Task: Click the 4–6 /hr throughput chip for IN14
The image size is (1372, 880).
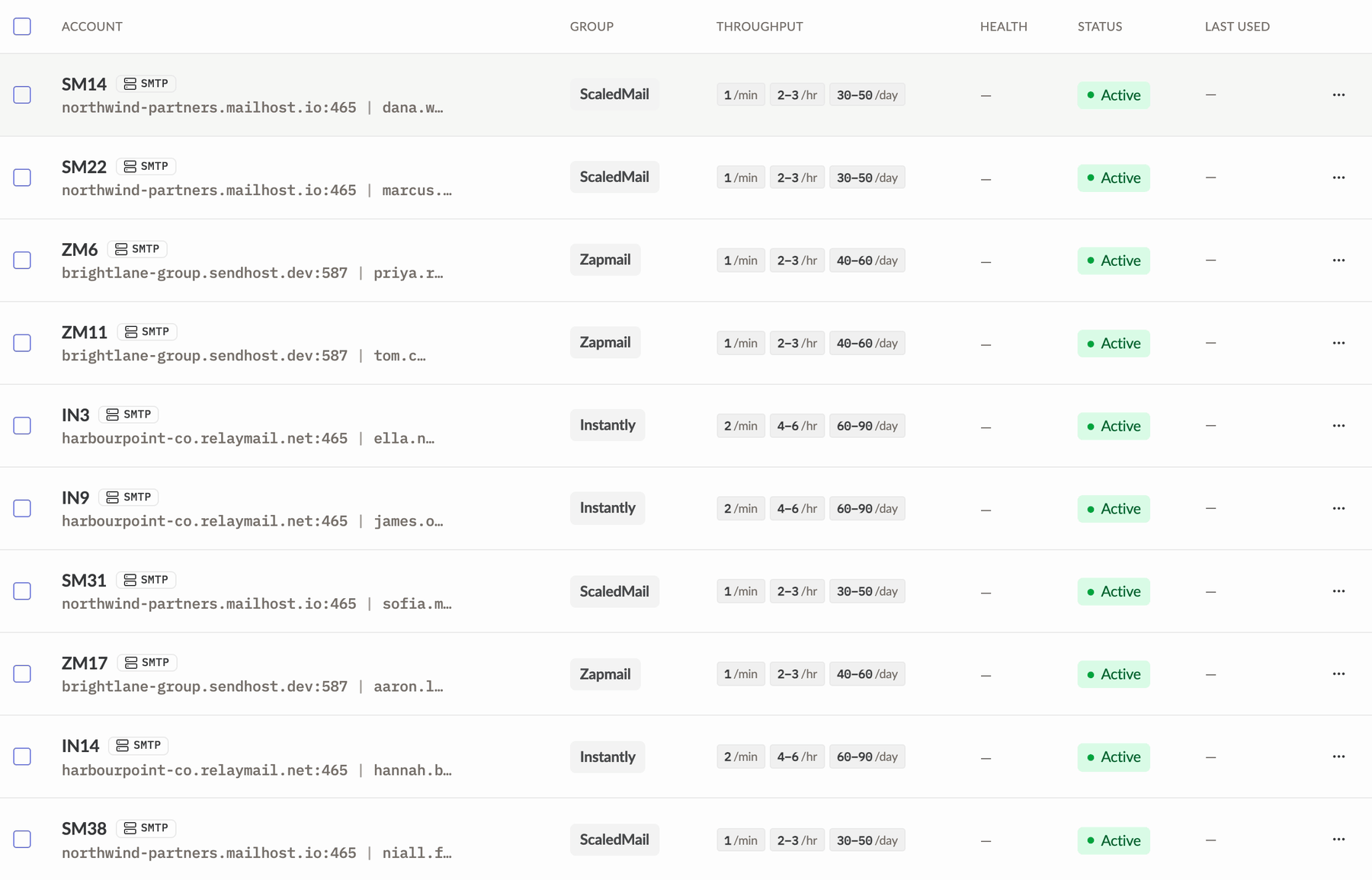Action: pyautogui.click(x=797, y=757)
